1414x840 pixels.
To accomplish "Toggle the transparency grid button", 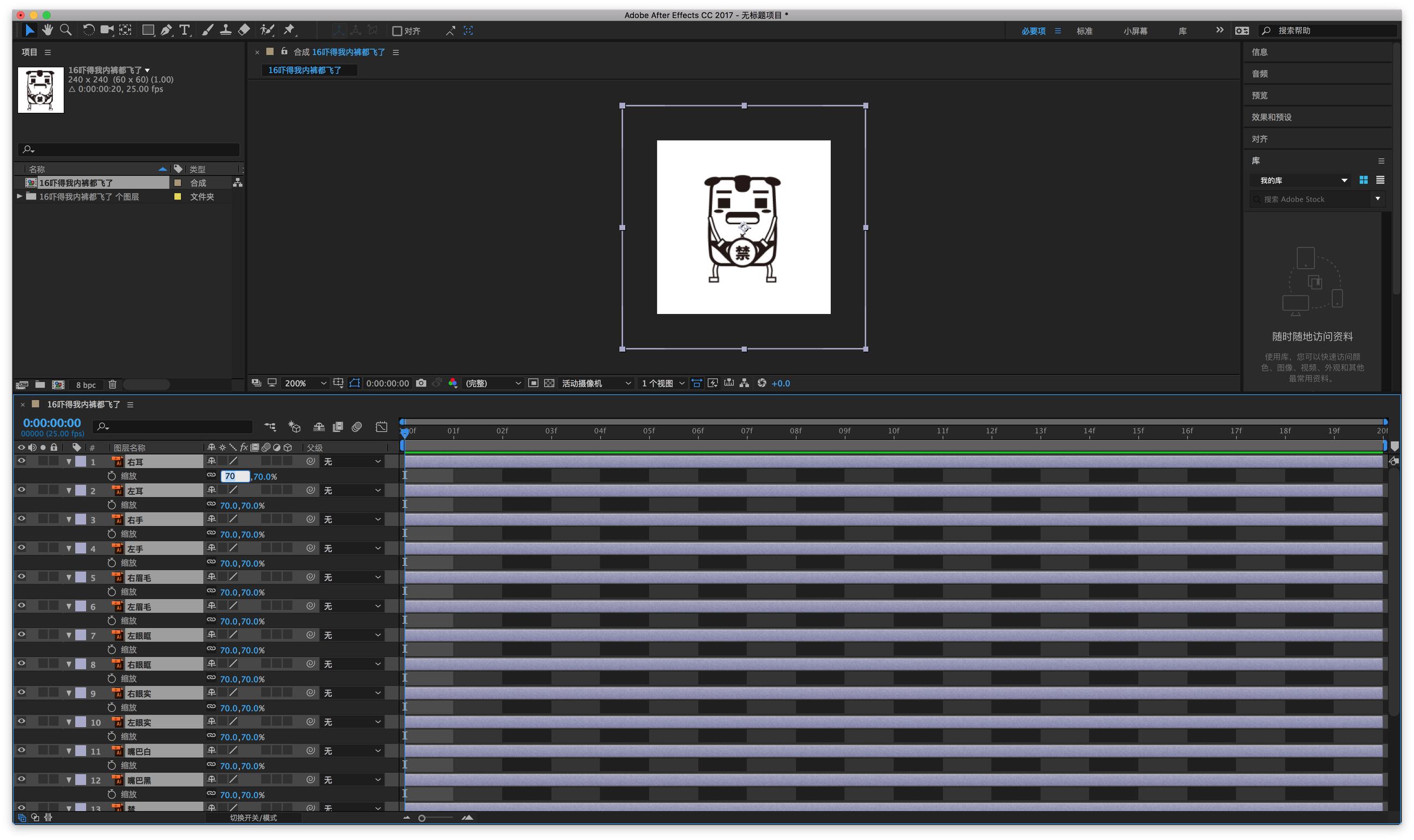I will point(549,383).
